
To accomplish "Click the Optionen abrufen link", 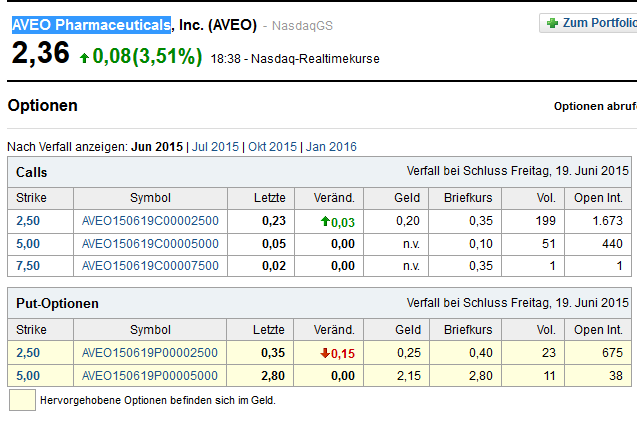I will tap(594, 106).
